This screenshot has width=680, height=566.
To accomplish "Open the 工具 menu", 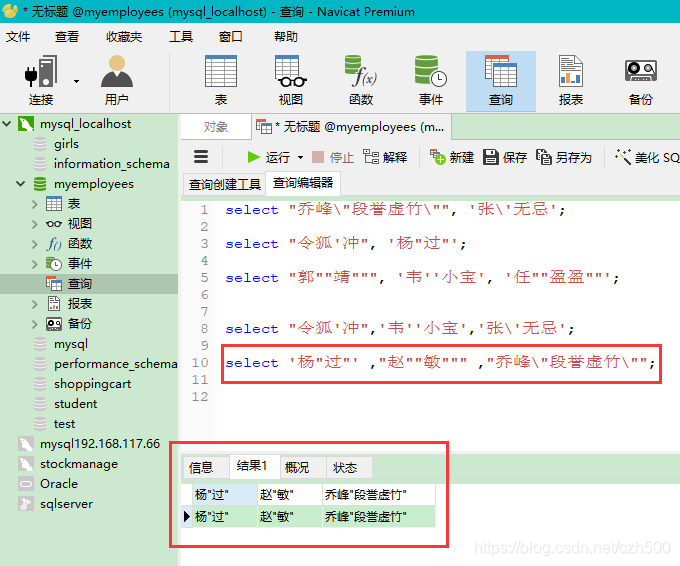I will (181, 36).
